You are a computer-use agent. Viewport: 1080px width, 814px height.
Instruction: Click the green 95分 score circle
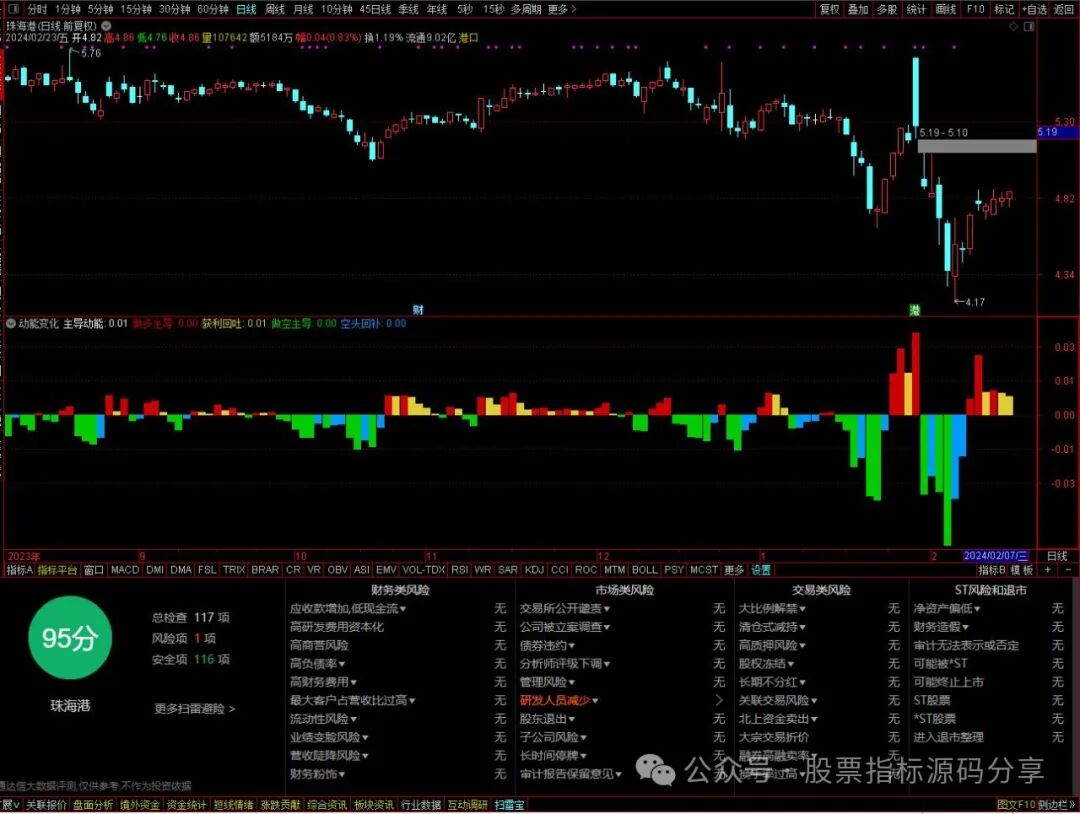click(x=70, y=638)
